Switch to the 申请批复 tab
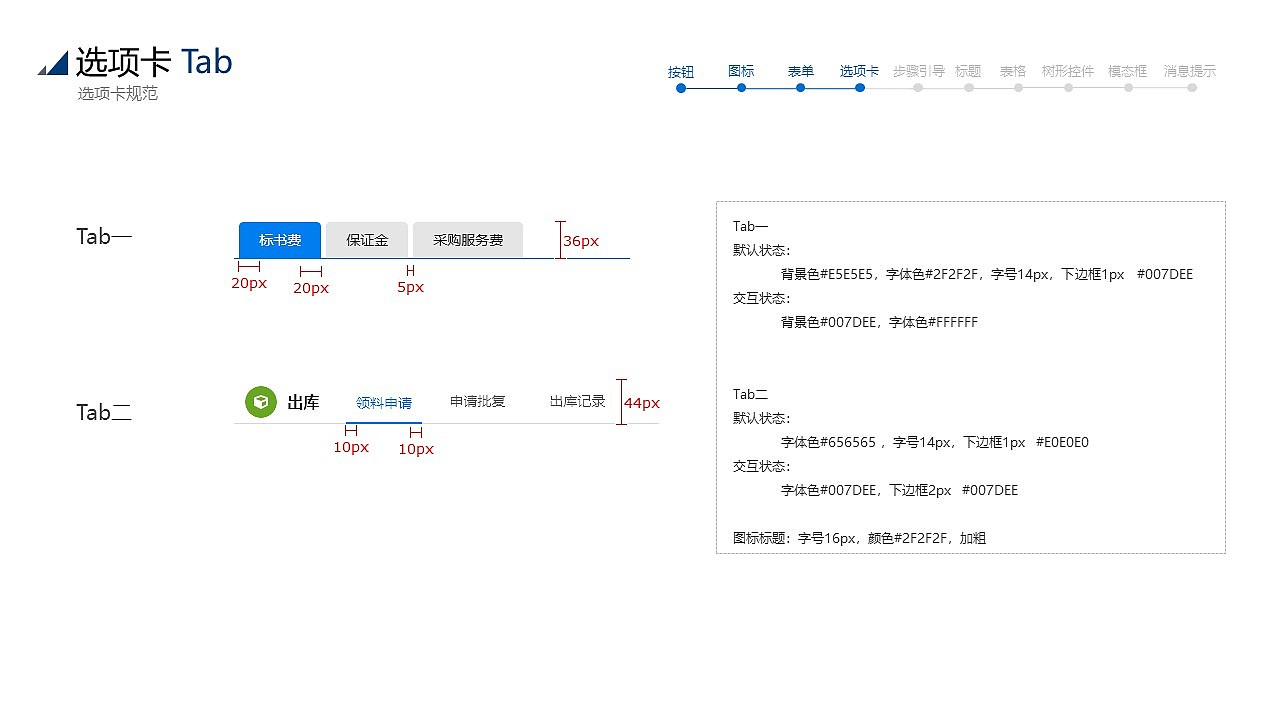Viewport: 1280px width, 720px height. tap(477, 401)
